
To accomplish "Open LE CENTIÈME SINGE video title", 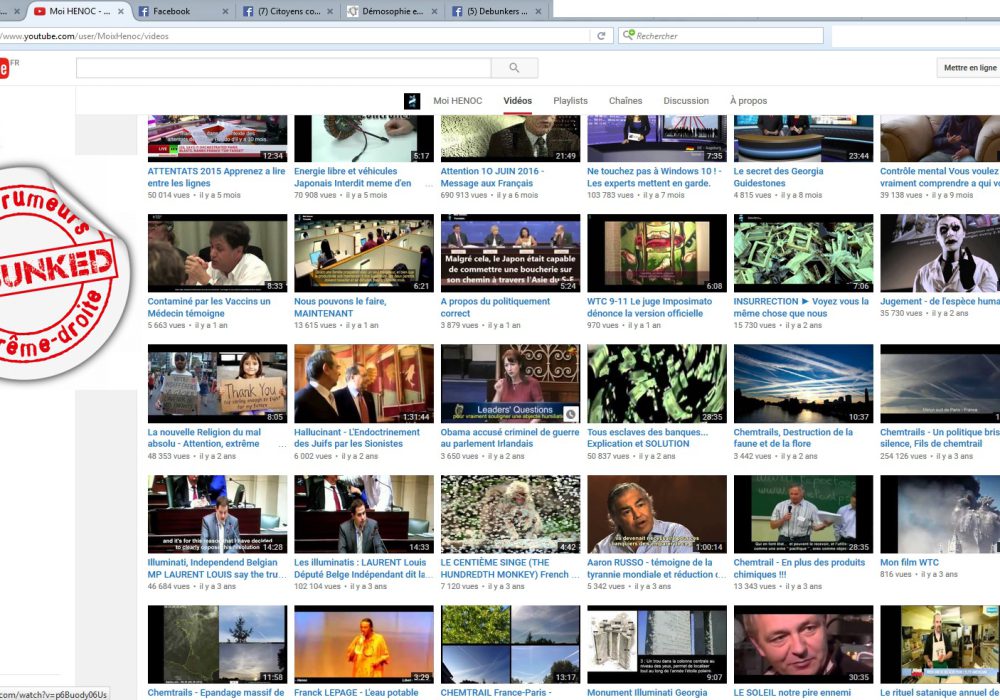I will click(x=510, y=568).
